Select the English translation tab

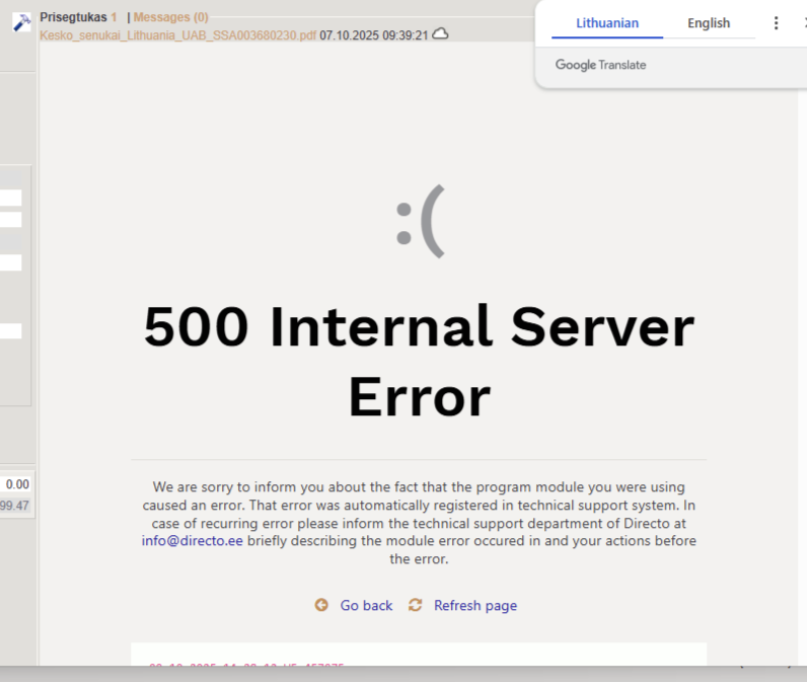708,23
